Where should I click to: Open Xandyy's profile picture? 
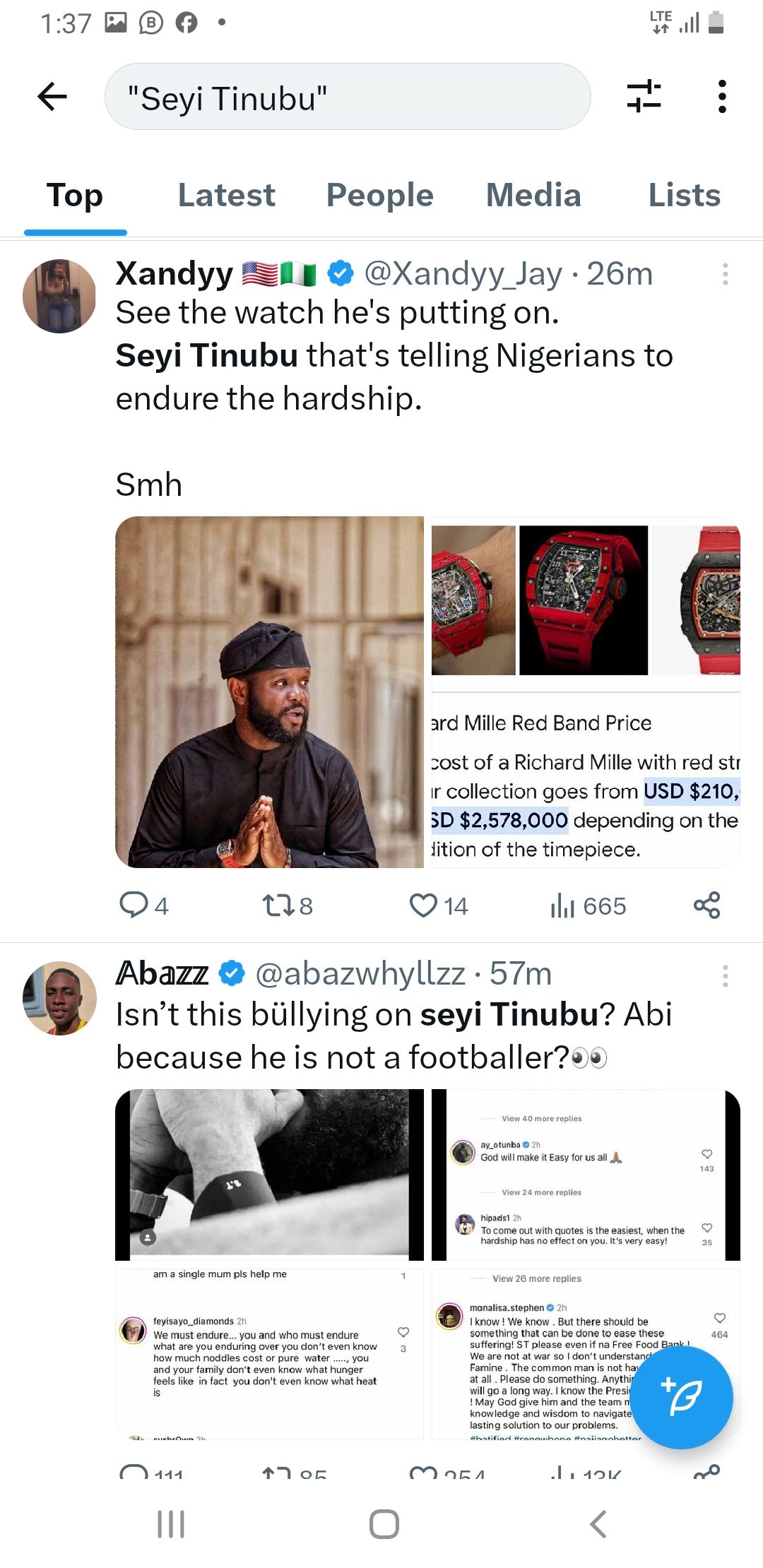[59, 296]
